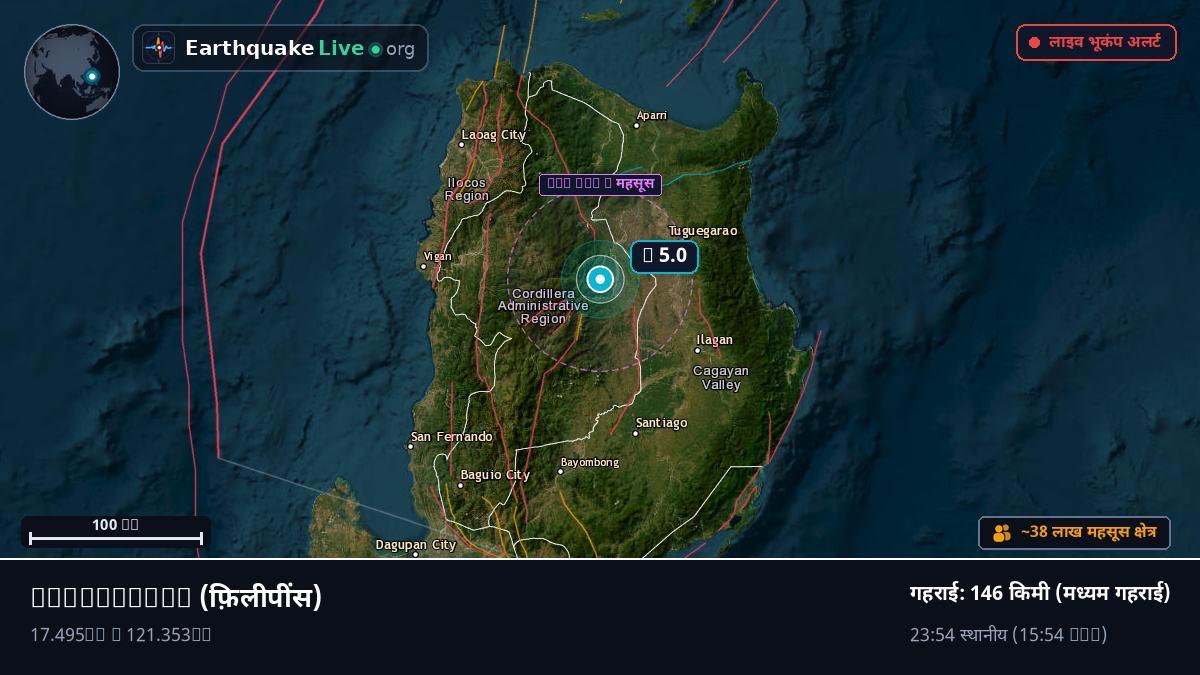Click the Ilocos Region label

[x=467, y=189]
